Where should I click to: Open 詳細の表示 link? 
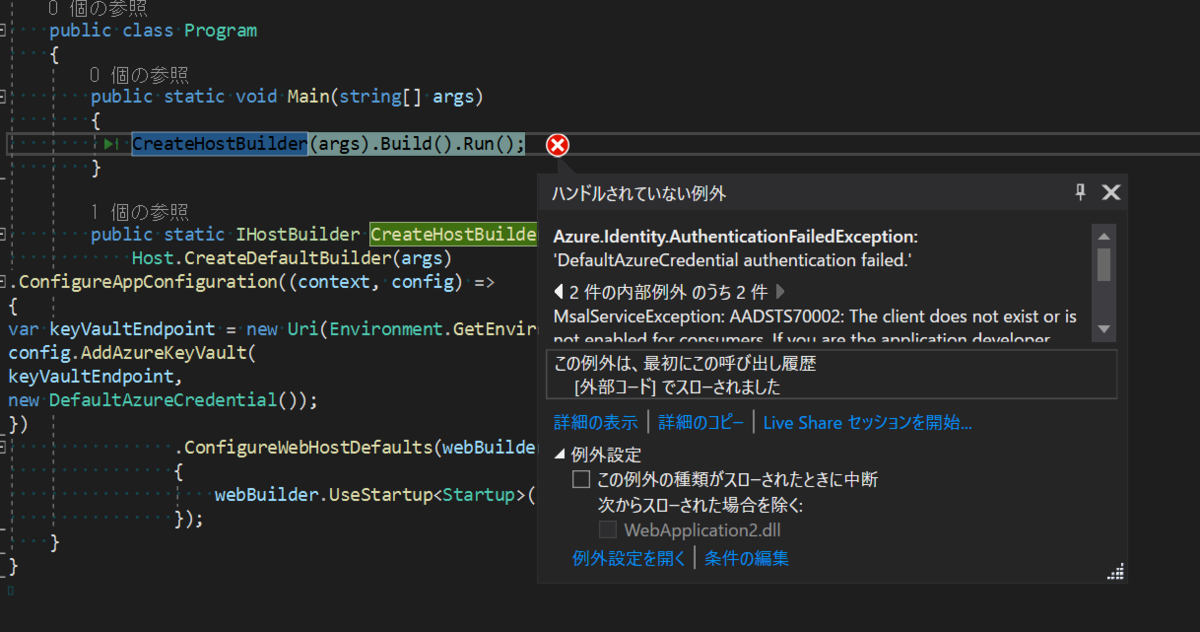[x=596, y=423]
